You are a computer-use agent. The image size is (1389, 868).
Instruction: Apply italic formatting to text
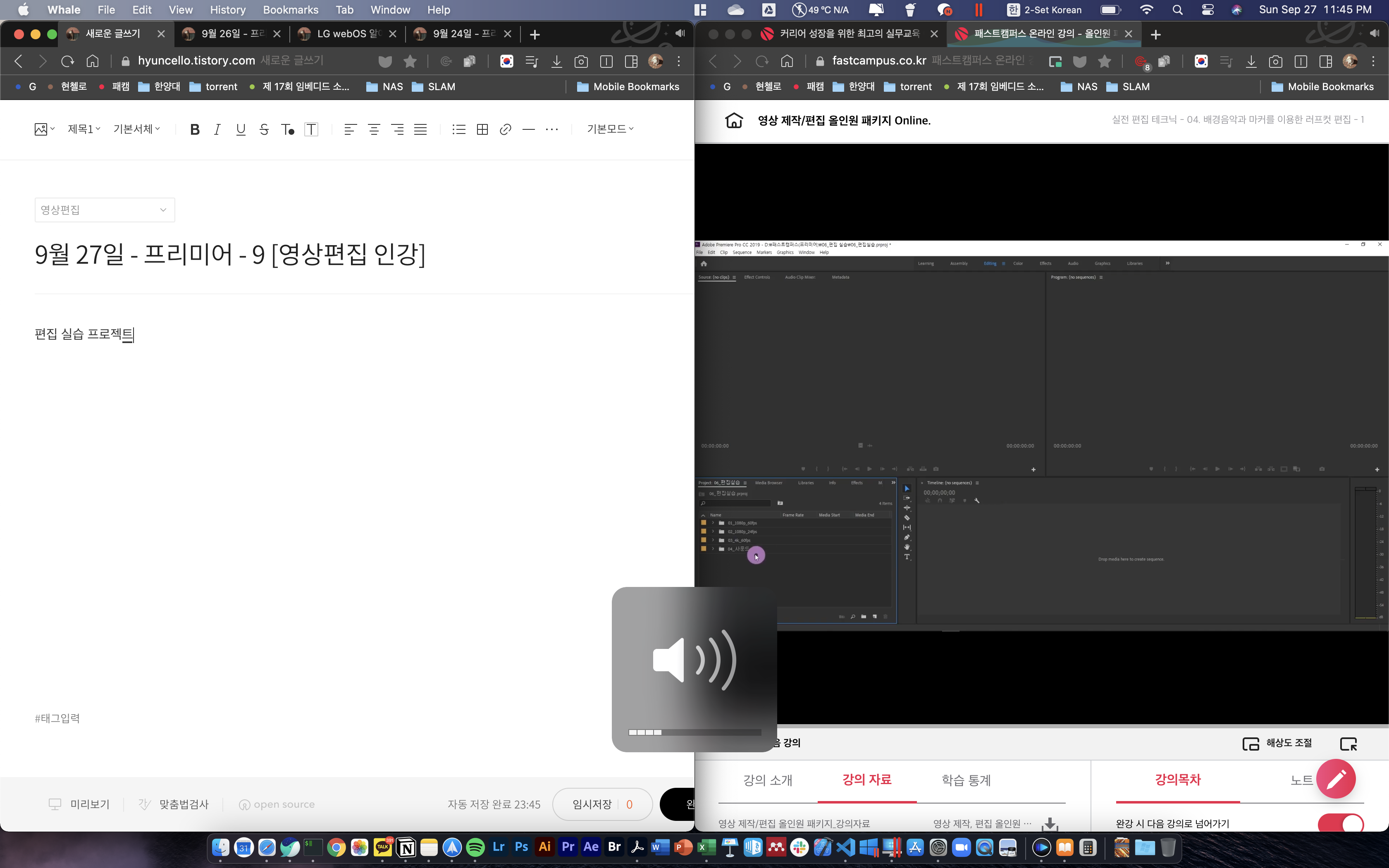[x=217, y=129]
